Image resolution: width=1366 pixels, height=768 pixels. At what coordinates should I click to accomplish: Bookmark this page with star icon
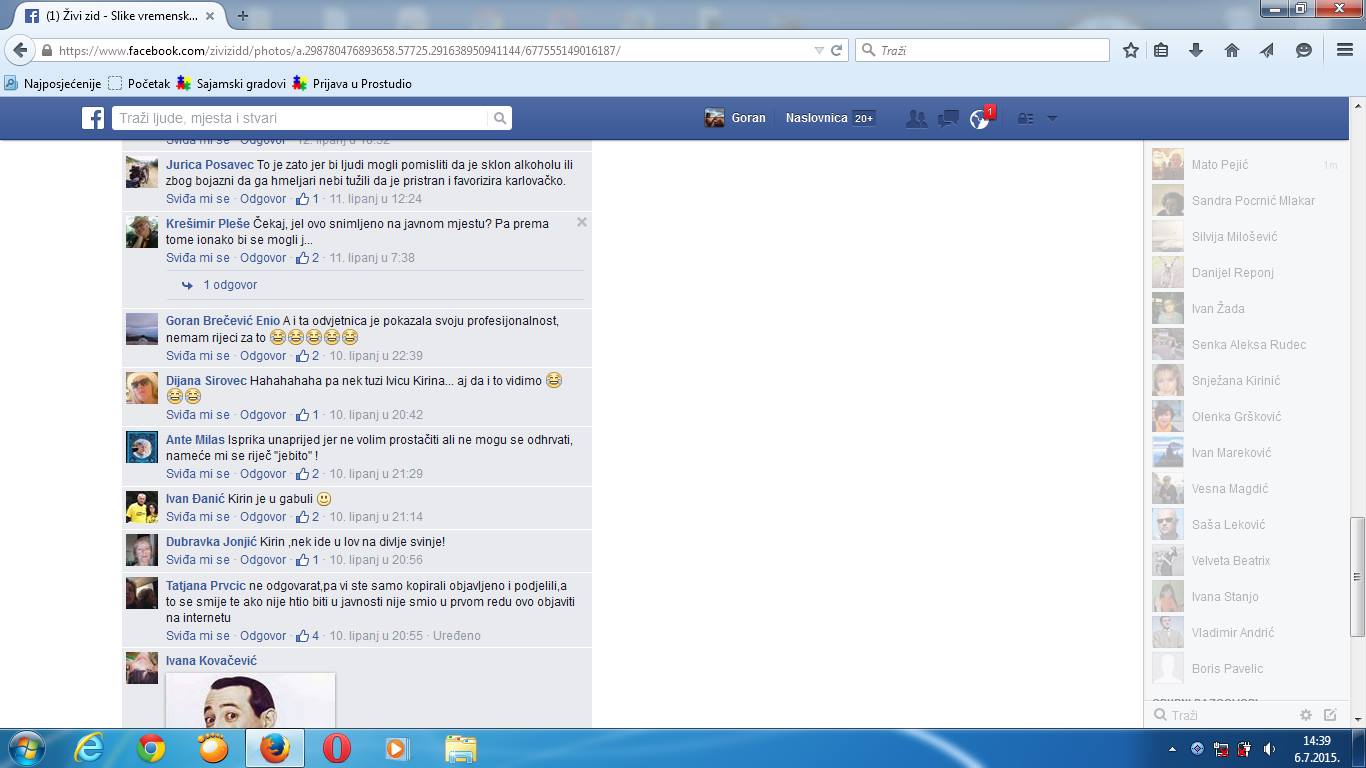1131,50
